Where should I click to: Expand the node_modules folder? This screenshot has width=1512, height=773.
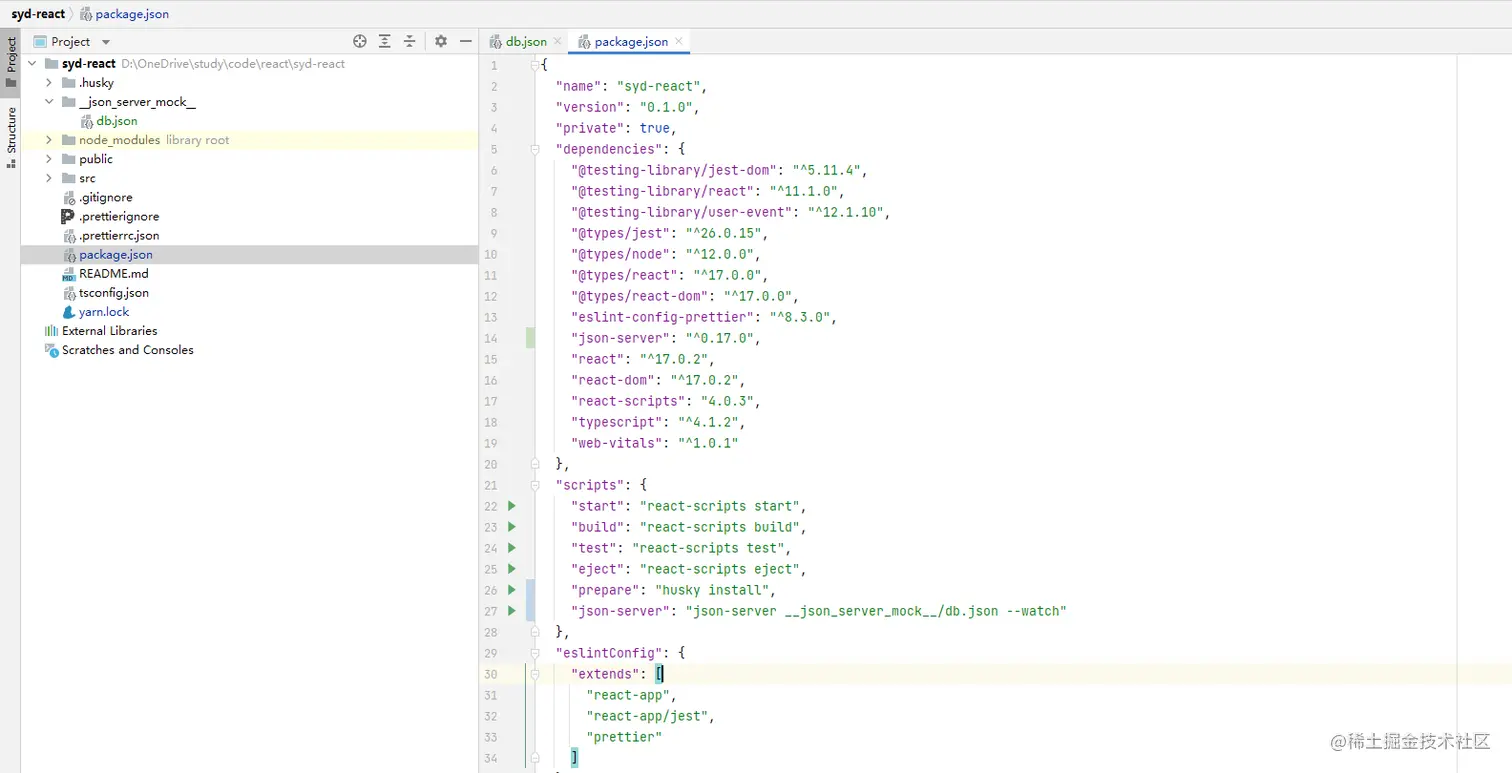(x=48, y=140)
